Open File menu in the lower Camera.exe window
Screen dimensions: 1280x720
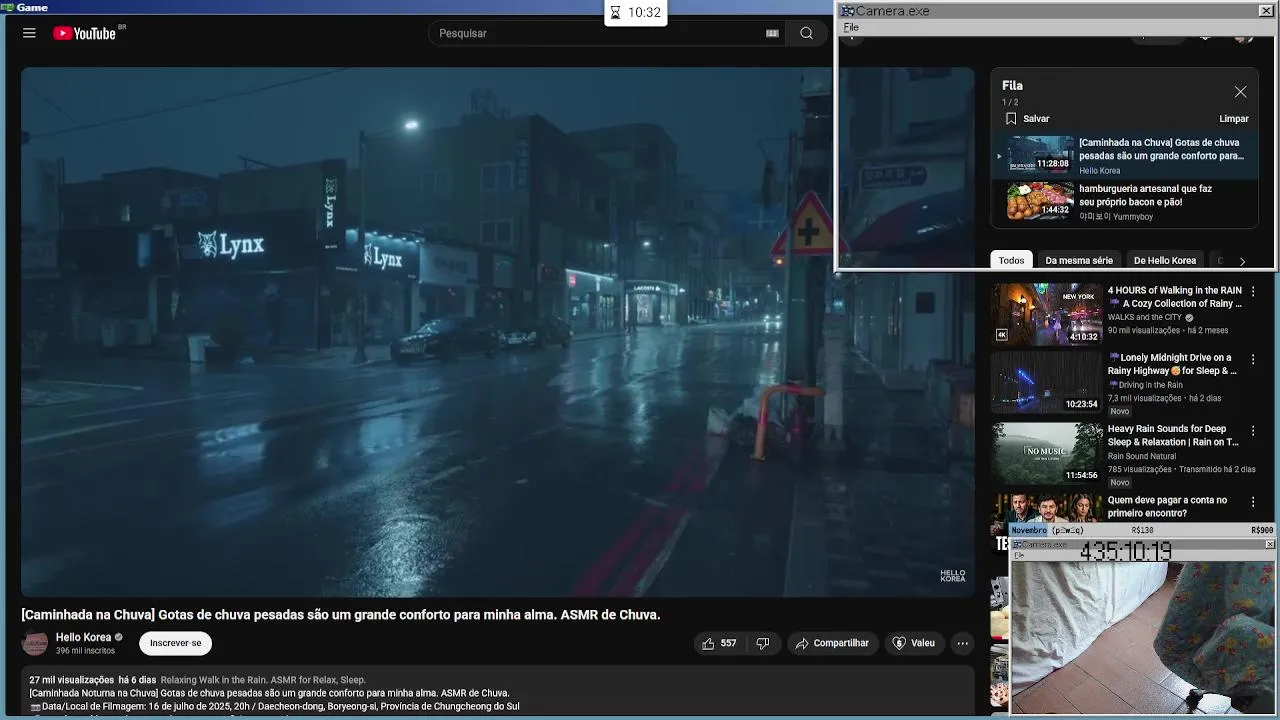(1019, 555)
